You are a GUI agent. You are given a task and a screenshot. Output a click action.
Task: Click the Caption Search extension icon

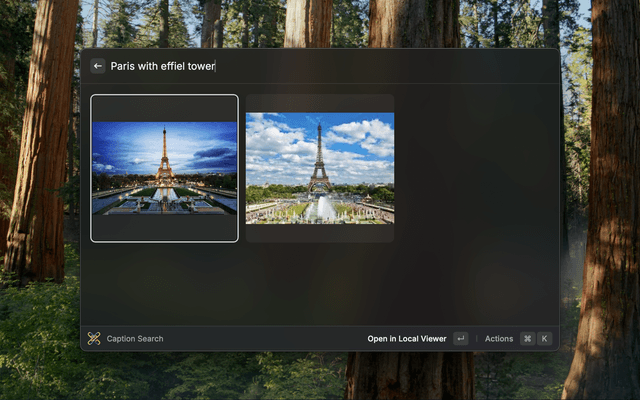coord(94,339)
